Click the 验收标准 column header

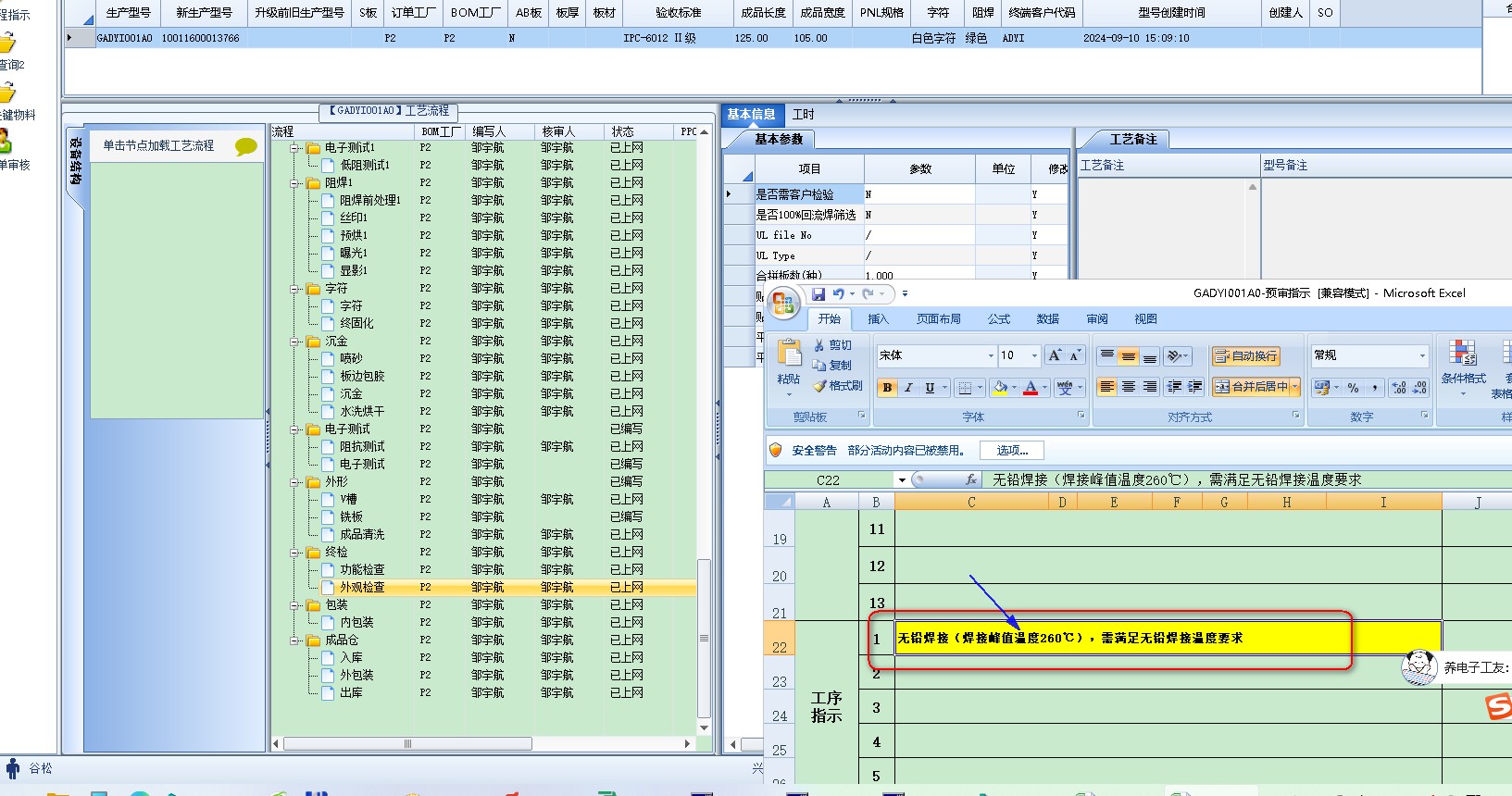click(678, 13)
